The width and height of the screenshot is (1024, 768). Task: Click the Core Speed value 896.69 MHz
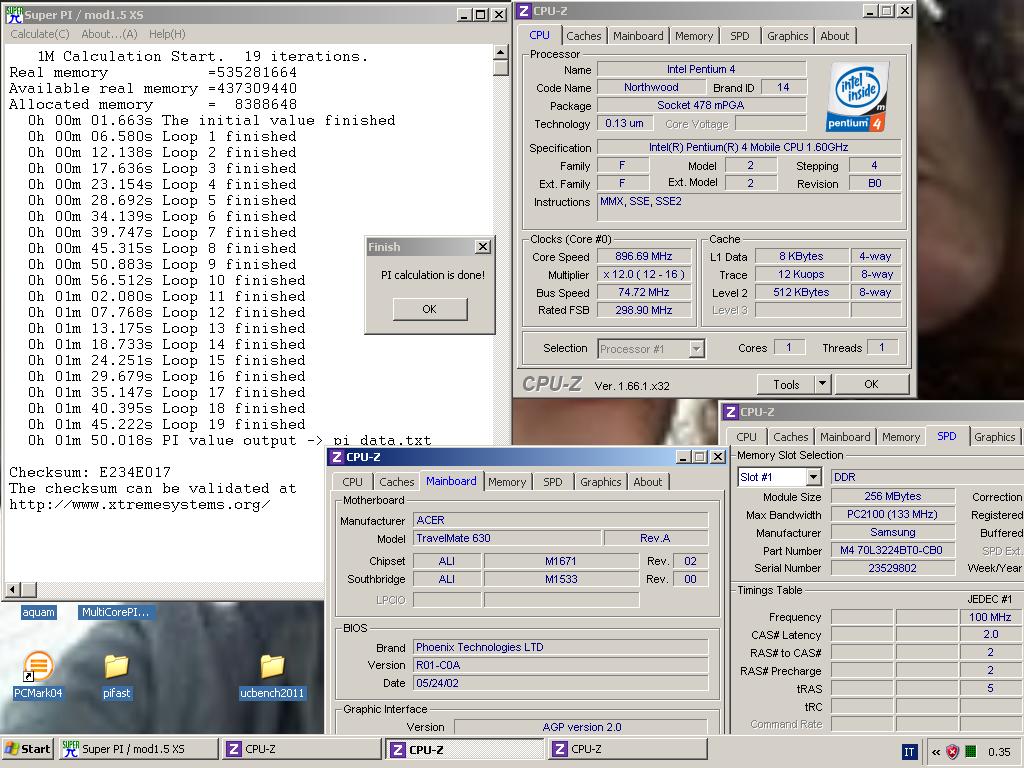coord(643,256)
